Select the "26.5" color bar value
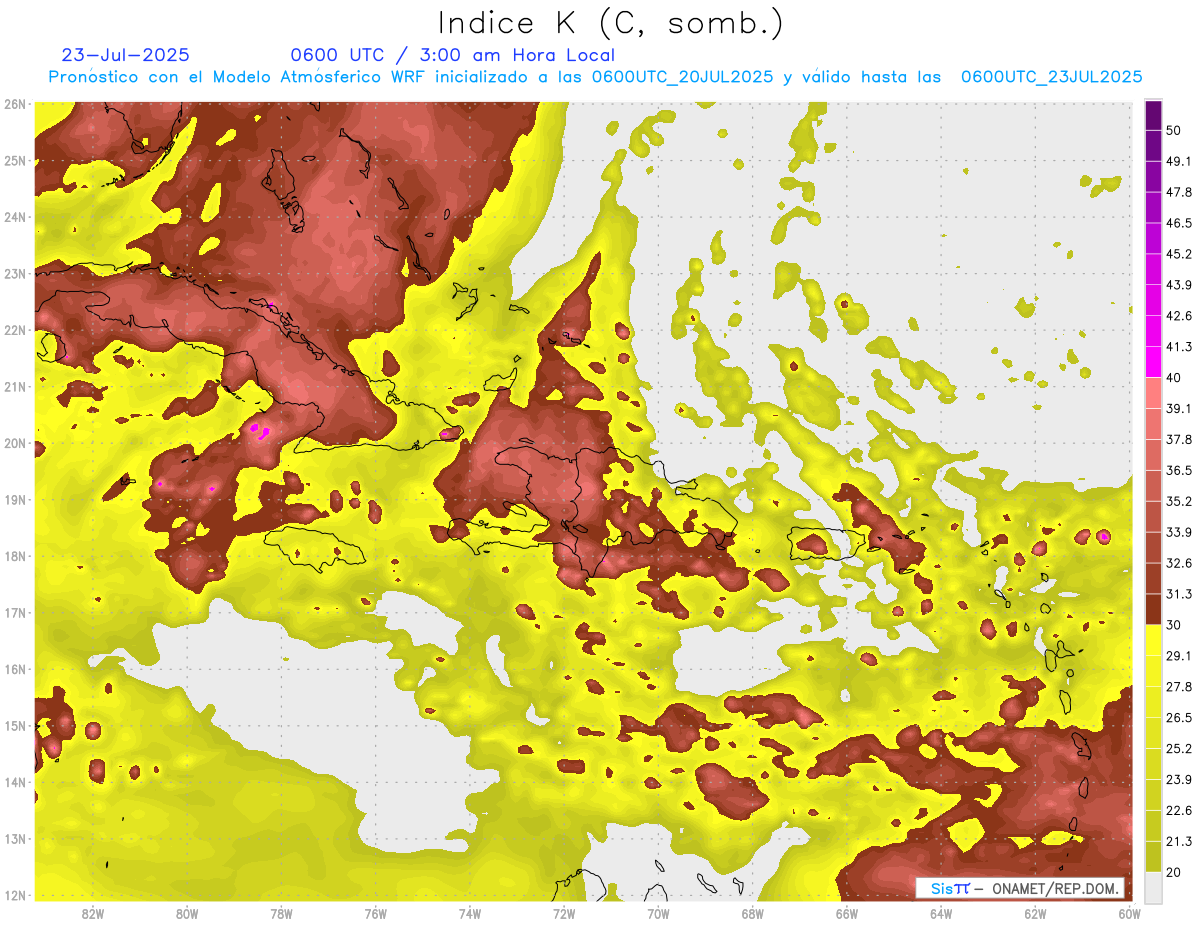The height and width of the screenshot is (927, 1200). [x=1179, y=717]
